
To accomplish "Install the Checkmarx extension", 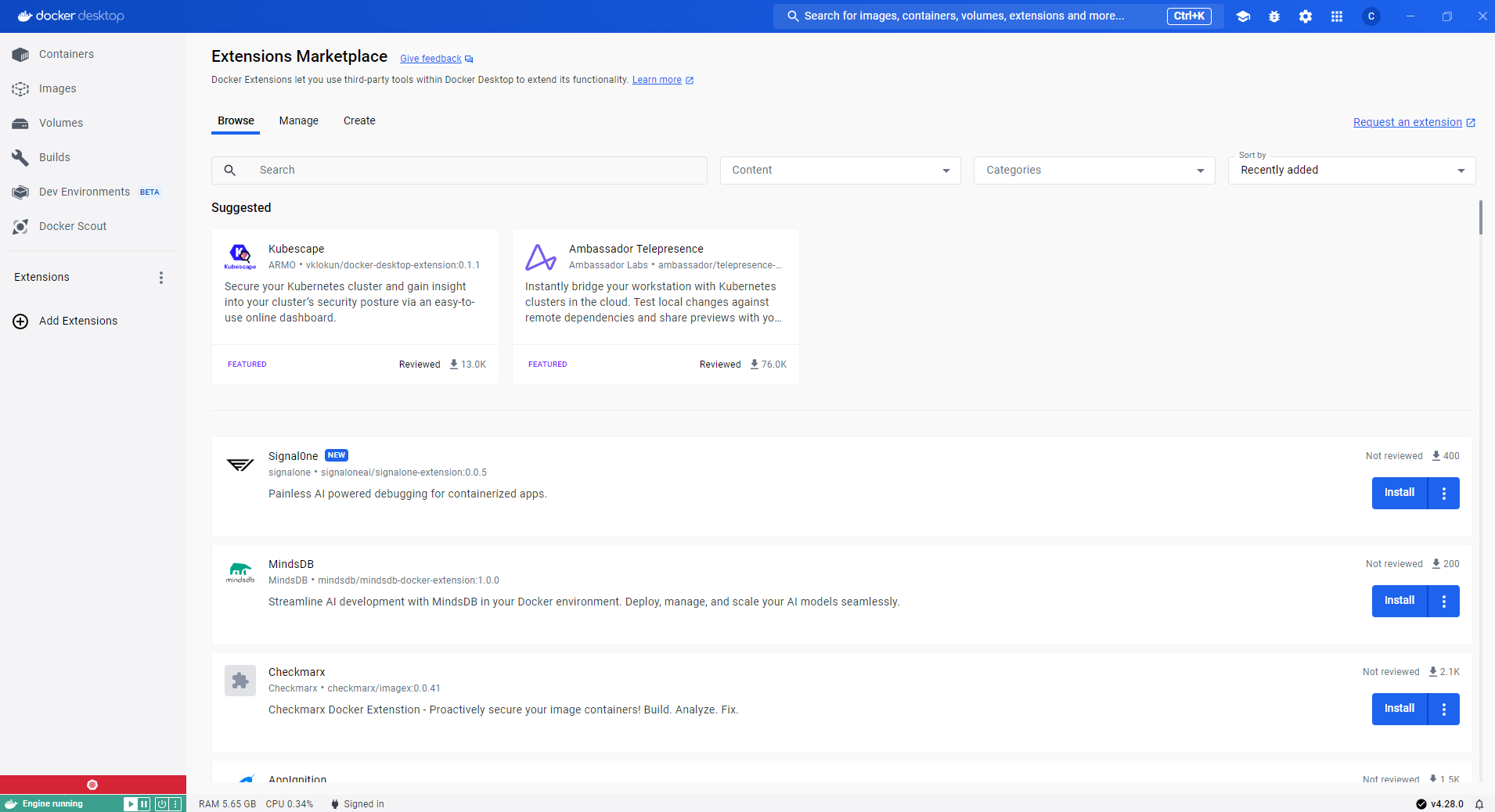I will click(1400, 710).
